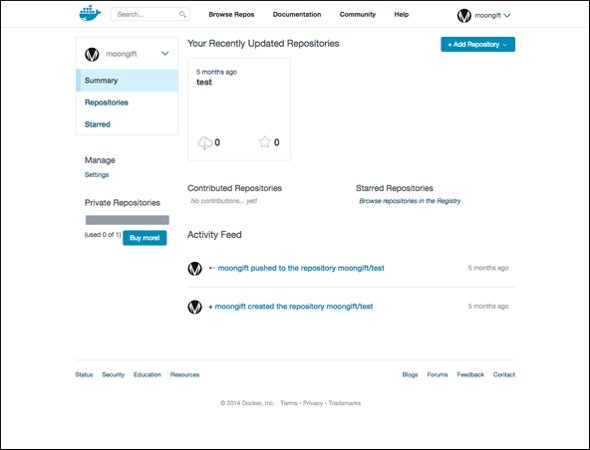Open the Repositories sidebar tab

point(106,102)
